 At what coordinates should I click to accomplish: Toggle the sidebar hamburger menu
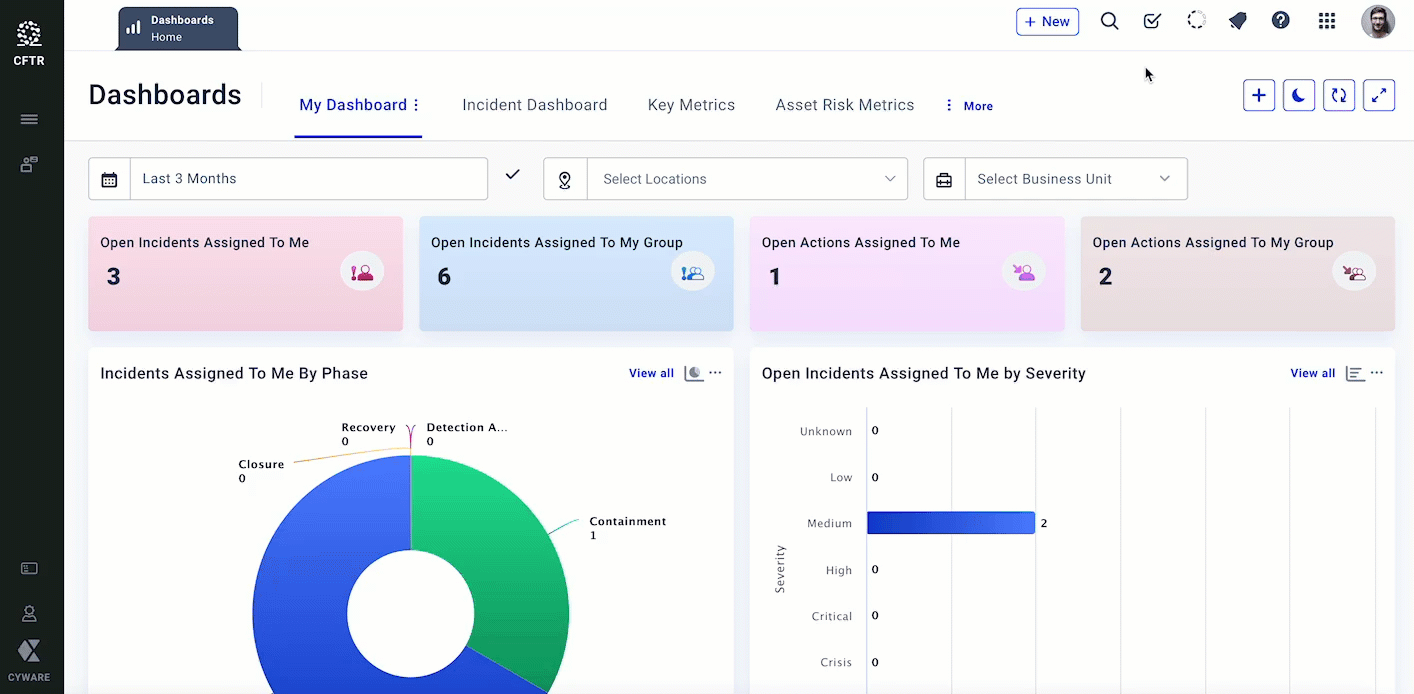click(29, 120)
